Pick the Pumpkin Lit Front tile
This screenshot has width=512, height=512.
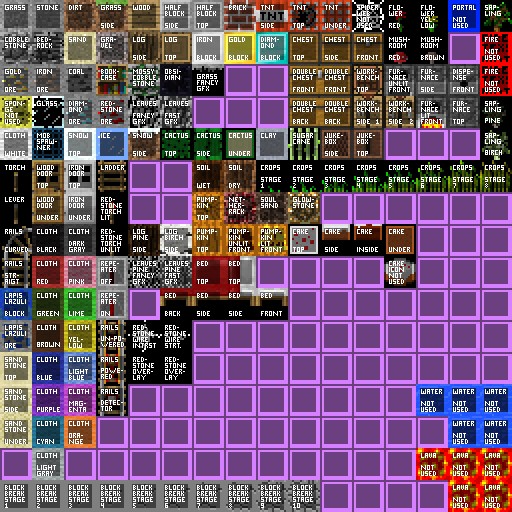tap(272, 240)
